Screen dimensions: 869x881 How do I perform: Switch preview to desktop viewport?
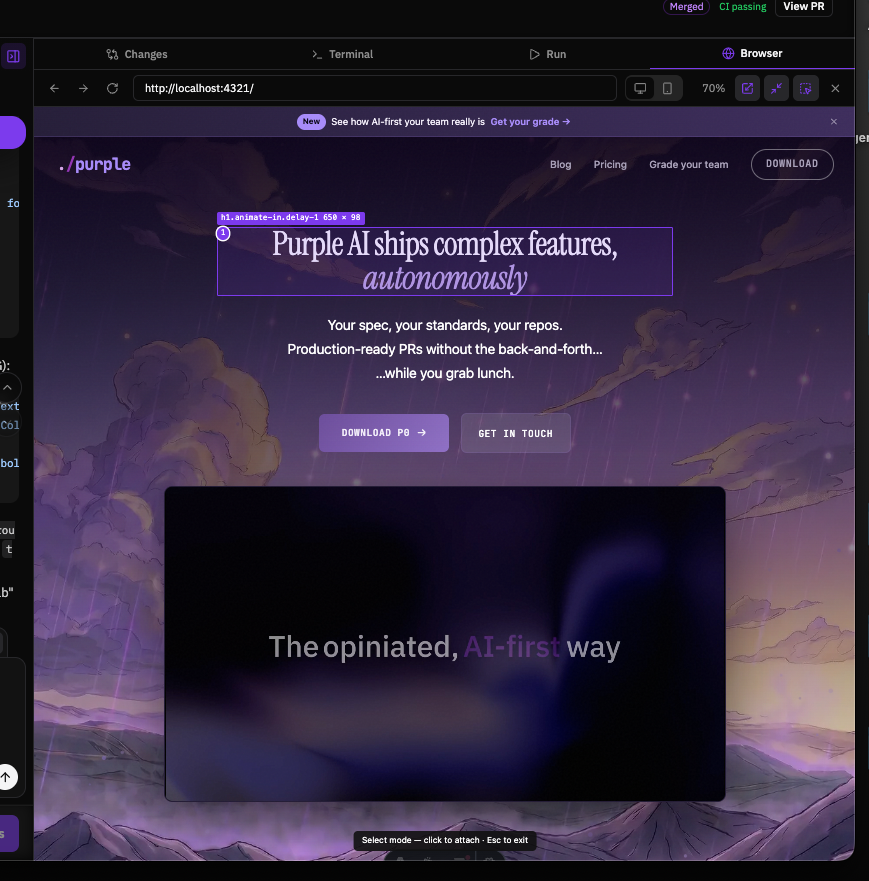click(640, 88)
